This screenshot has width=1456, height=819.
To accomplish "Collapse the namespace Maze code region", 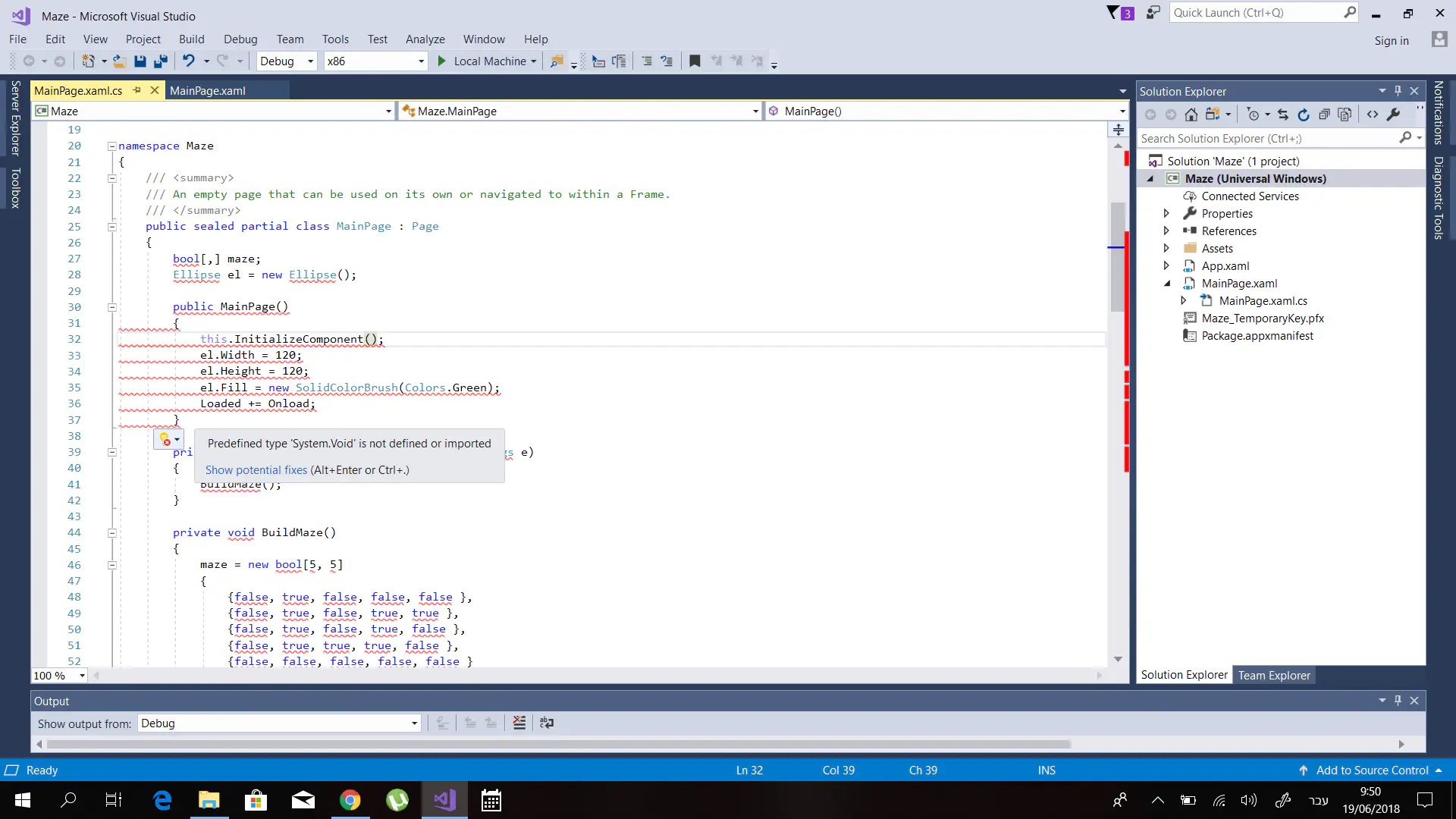I will click(111, 146).
